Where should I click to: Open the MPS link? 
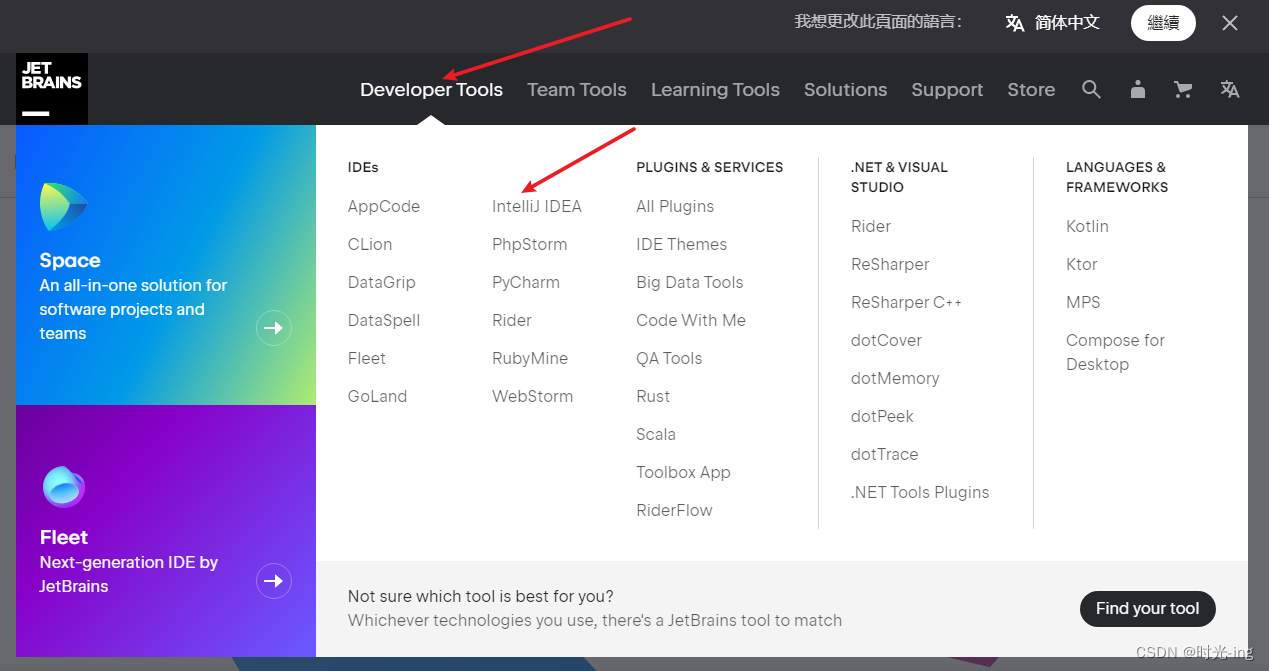1083,302
